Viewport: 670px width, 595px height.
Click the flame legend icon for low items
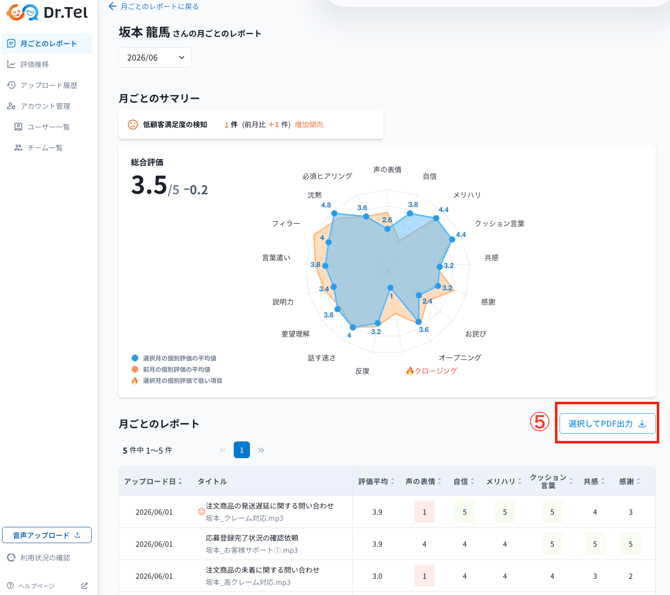(x=135, y=381)
